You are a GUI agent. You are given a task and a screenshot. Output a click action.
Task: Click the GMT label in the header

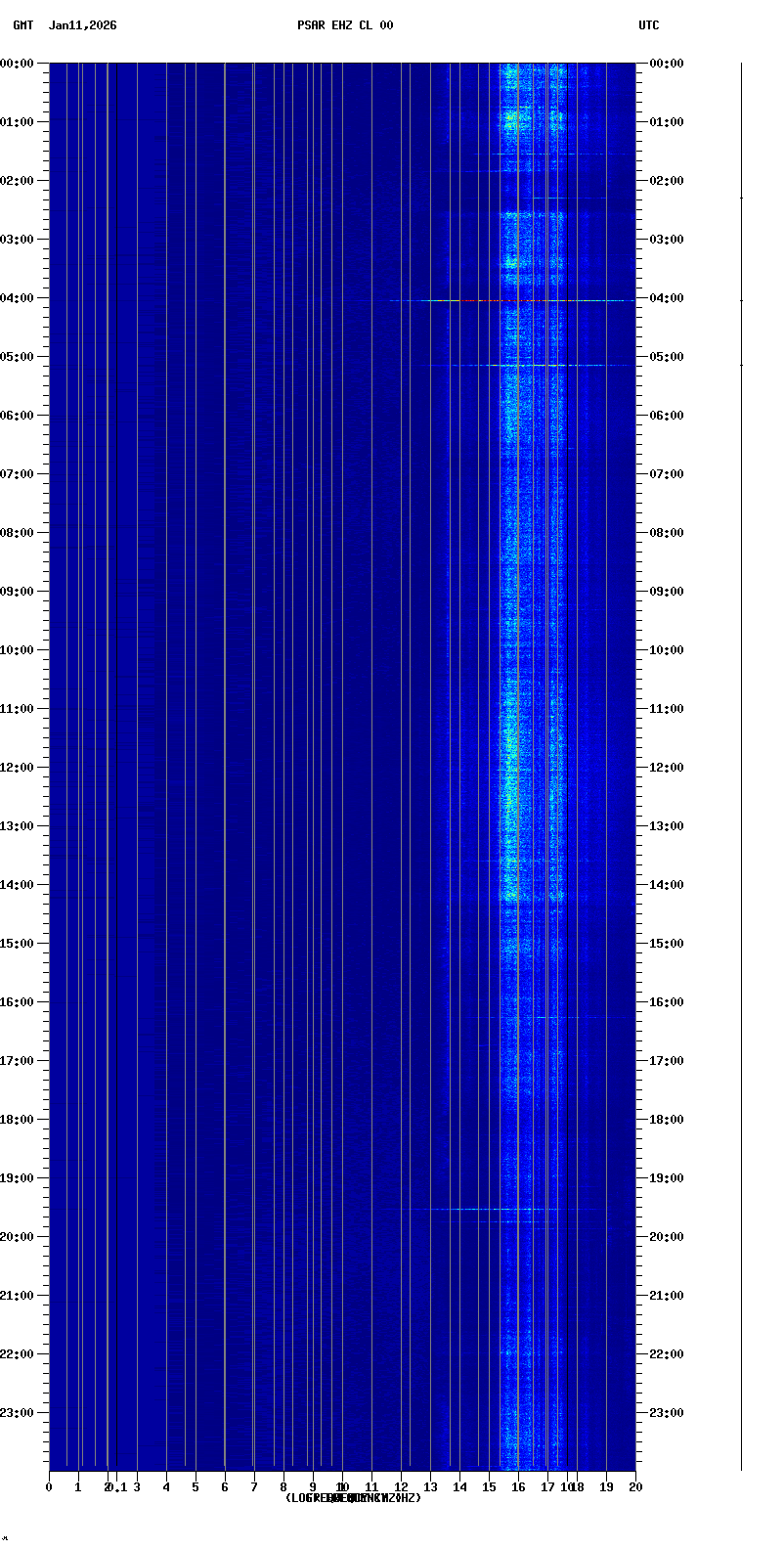pos(22,25)
